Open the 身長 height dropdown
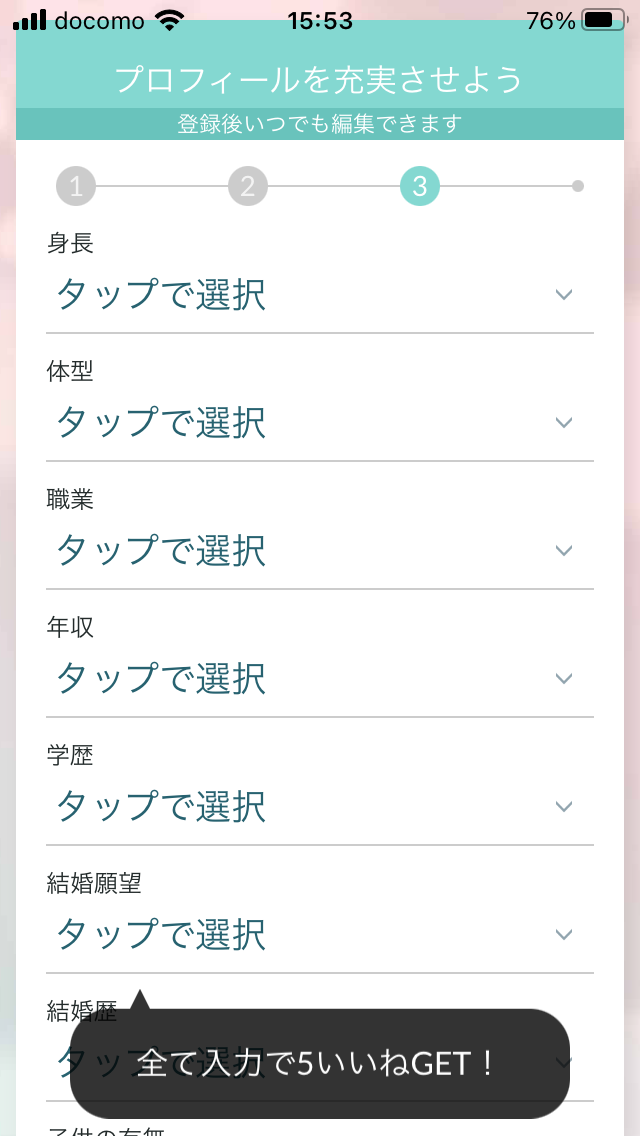The height and width of the screenshot is (1136, 640). [320, 295]
